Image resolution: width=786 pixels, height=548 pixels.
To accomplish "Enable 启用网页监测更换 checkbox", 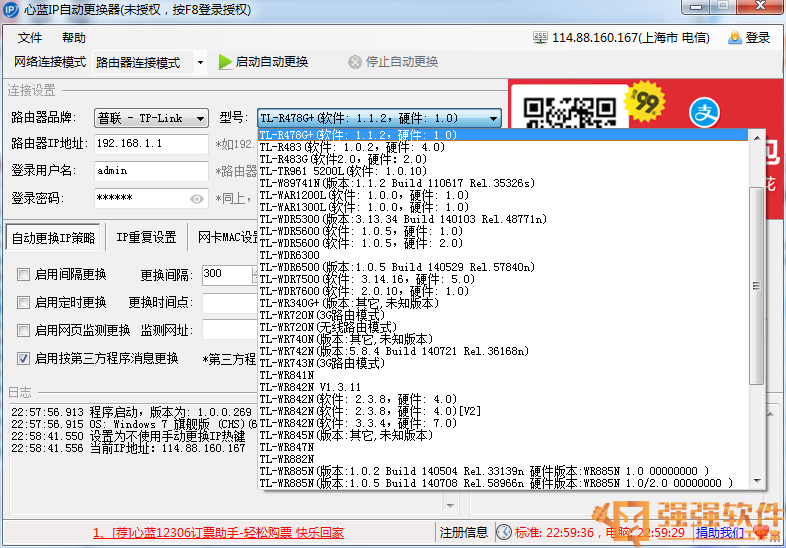I will coord(23,330).
